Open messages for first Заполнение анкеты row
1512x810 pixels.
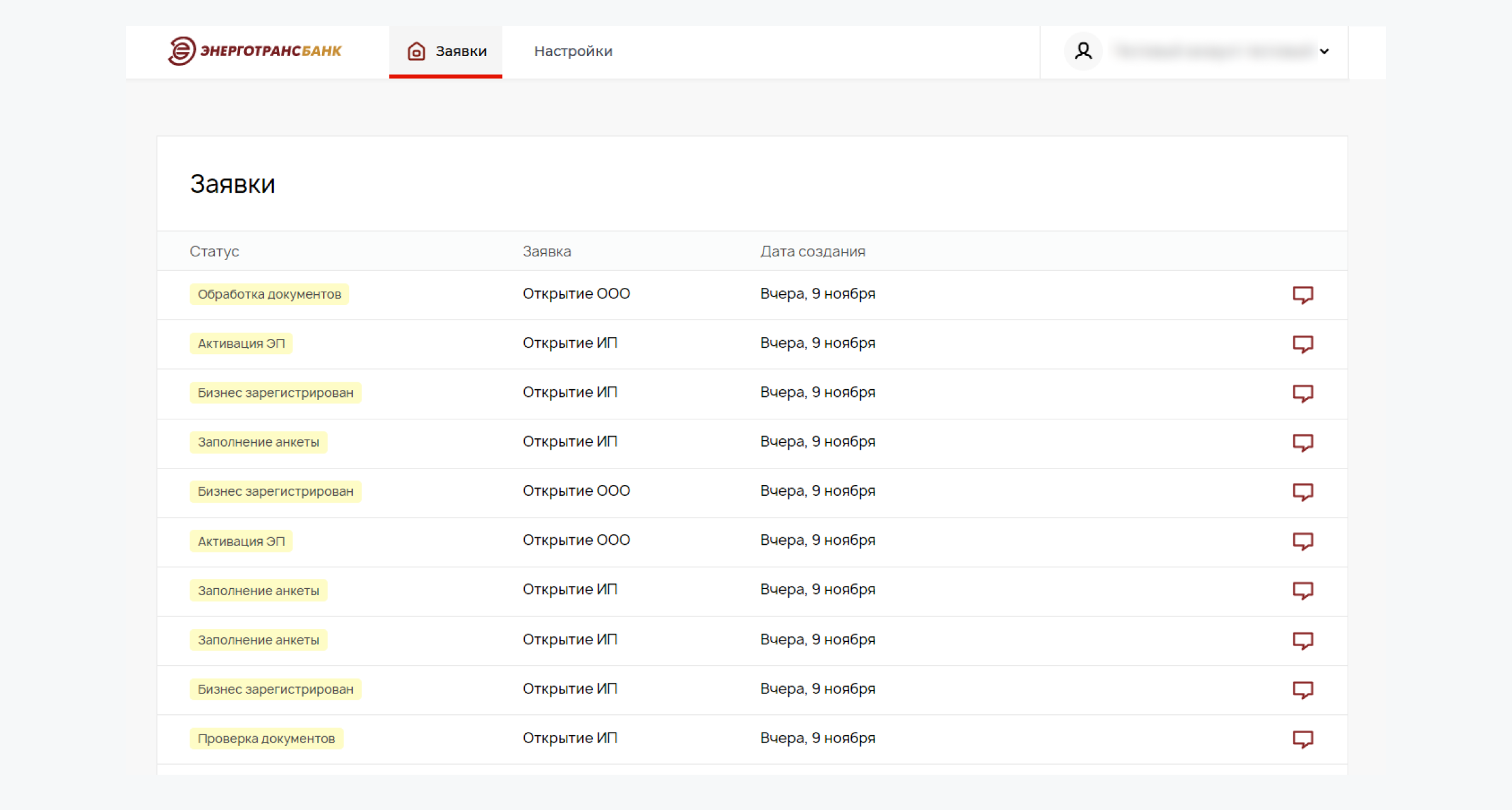[x=1302, y=442]
